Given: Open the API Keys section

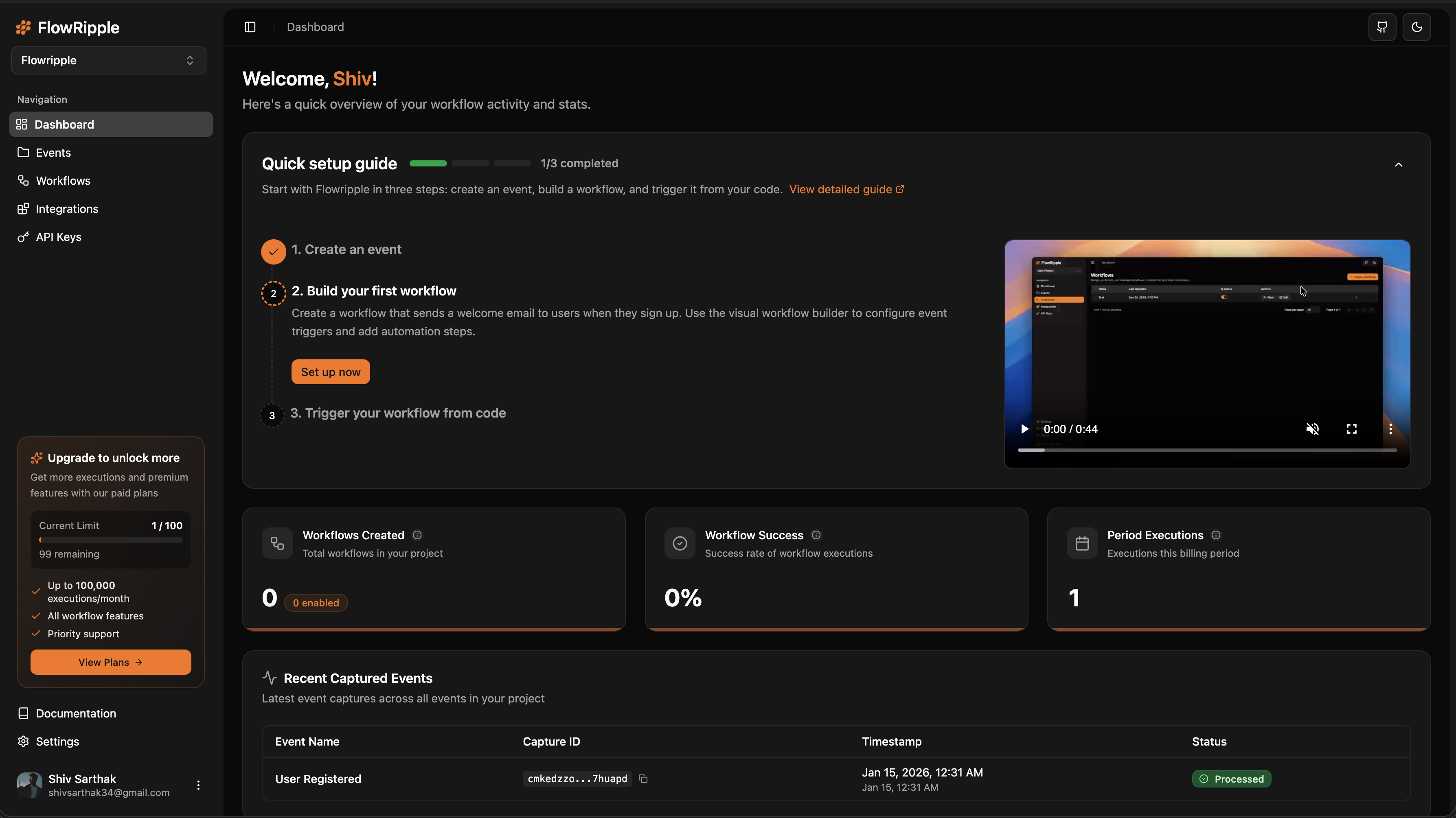Looking at the screenshot, I should pyautogui.click(x=58, y=237).
